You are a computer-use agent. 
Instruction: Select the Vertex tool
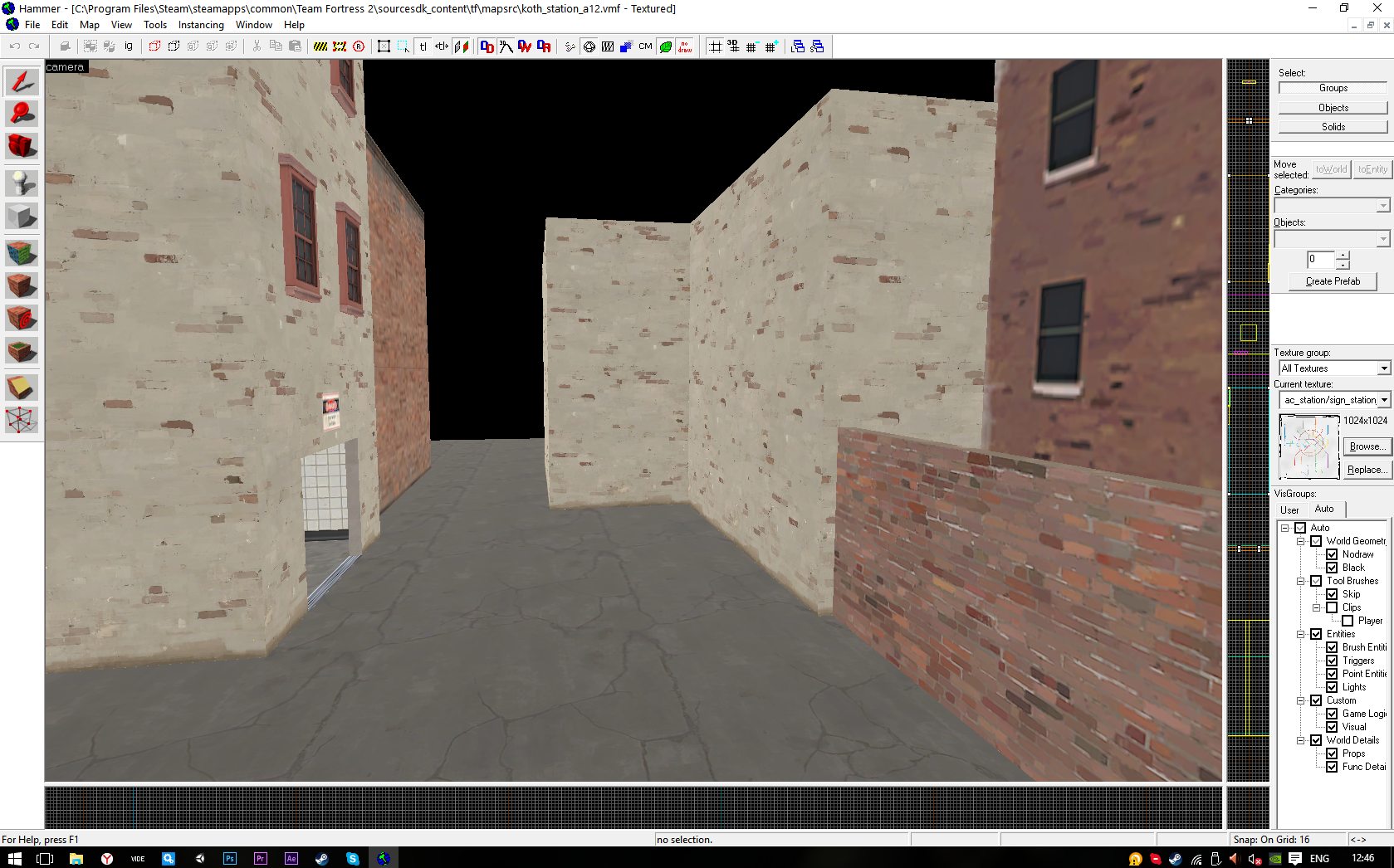click(x=22, y=420)
